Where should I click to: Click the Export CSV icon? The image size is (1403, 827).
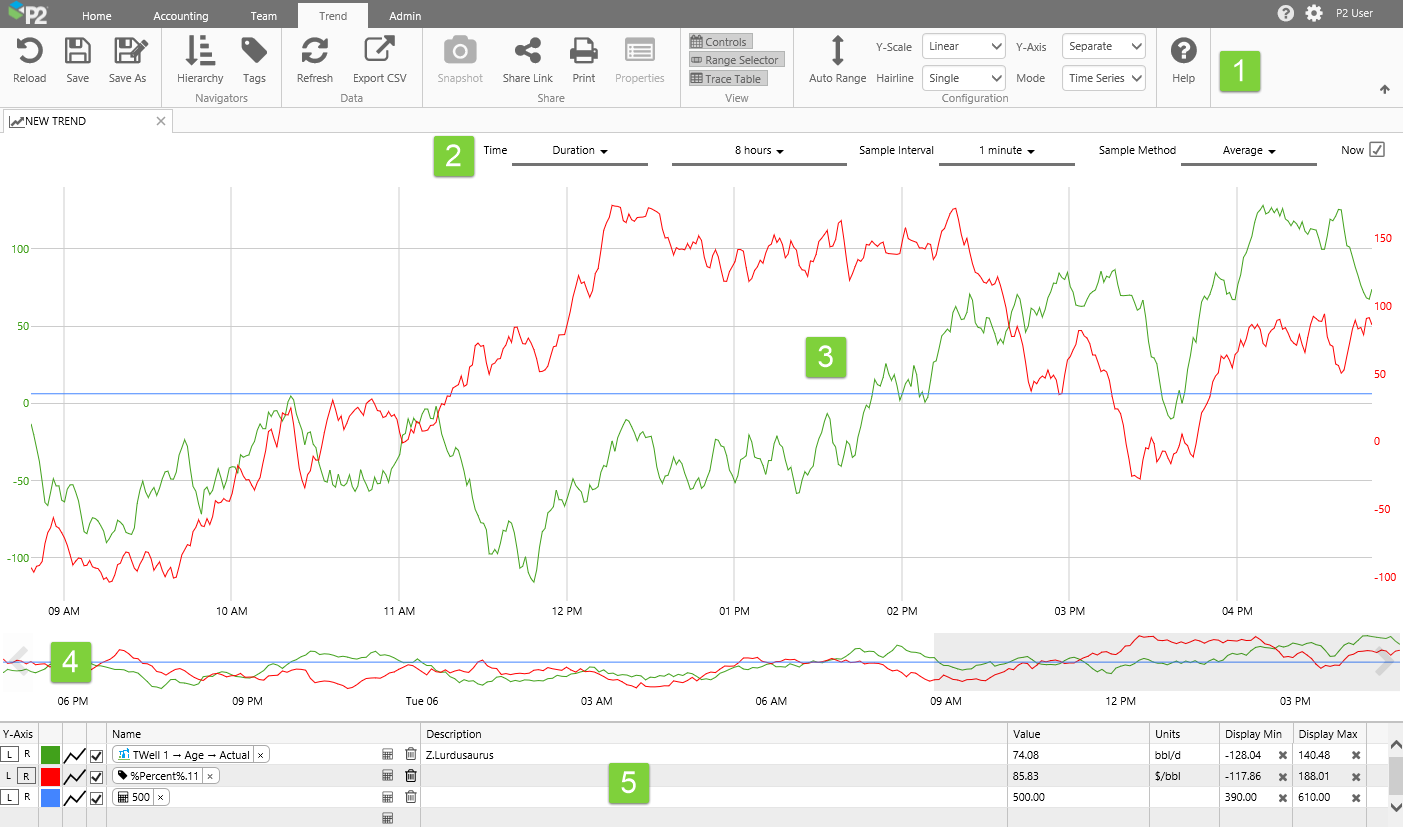[x=379, y=51]
